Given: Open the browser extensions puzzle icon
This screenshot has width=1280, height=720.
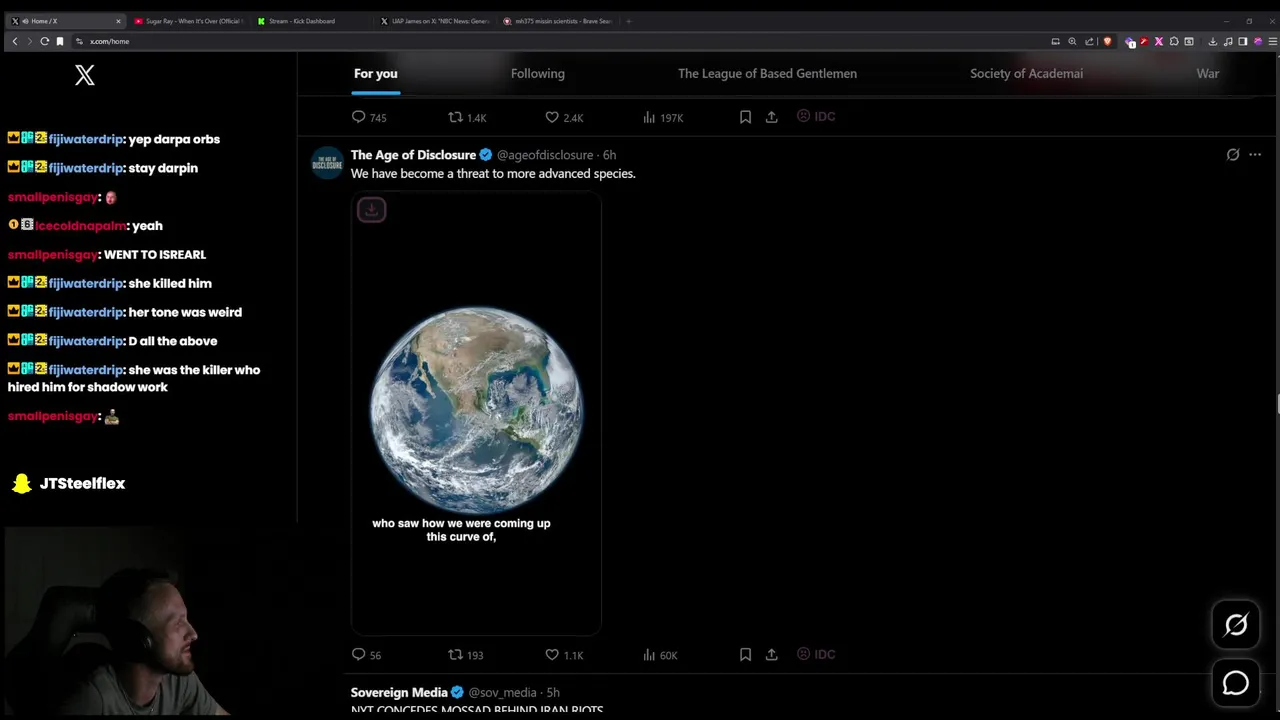Looking at the screenshot, I should click(1174, 41).
